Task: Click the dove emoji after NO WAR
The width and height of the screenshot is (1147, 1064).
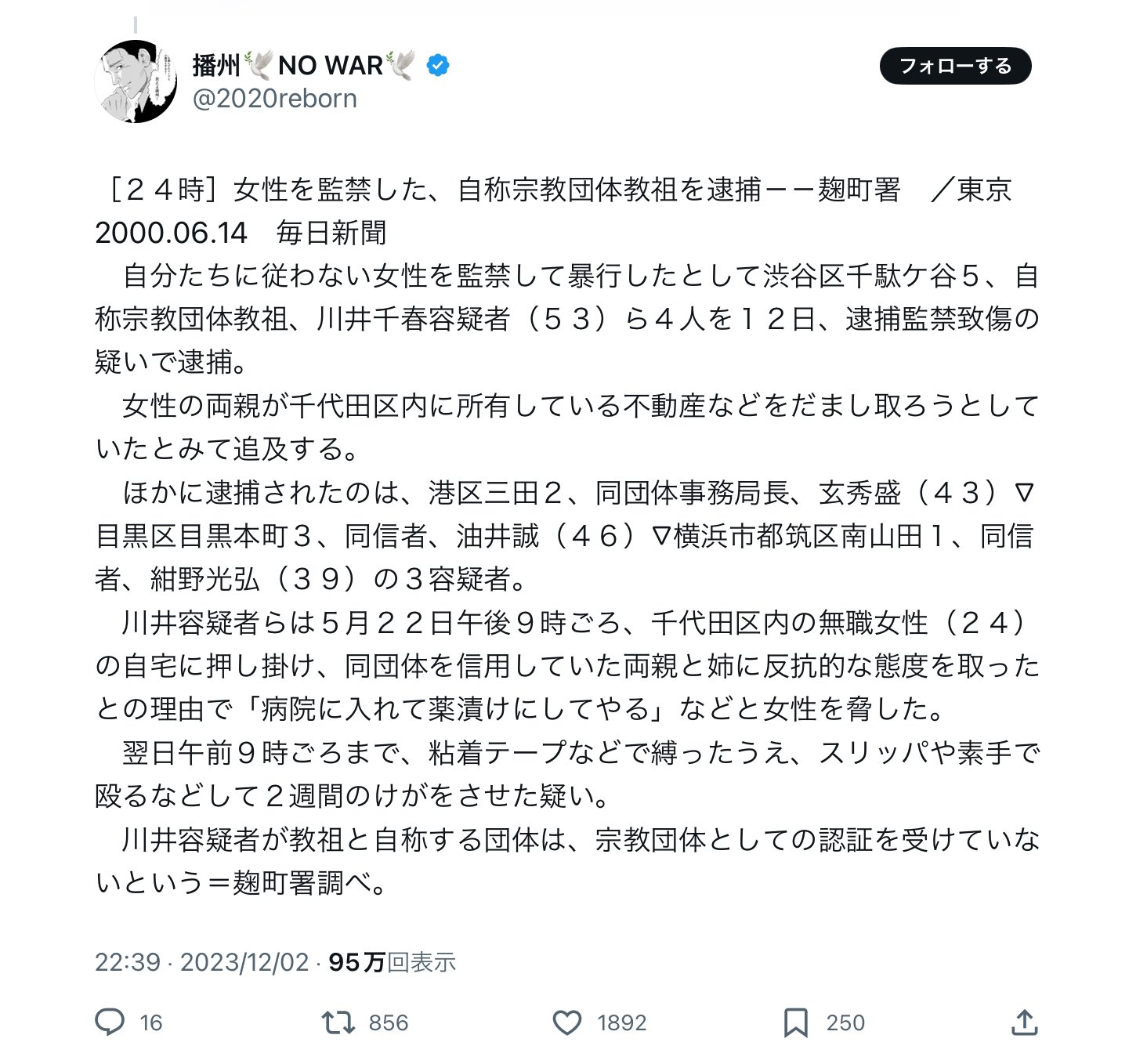Action: pos(400,66)
